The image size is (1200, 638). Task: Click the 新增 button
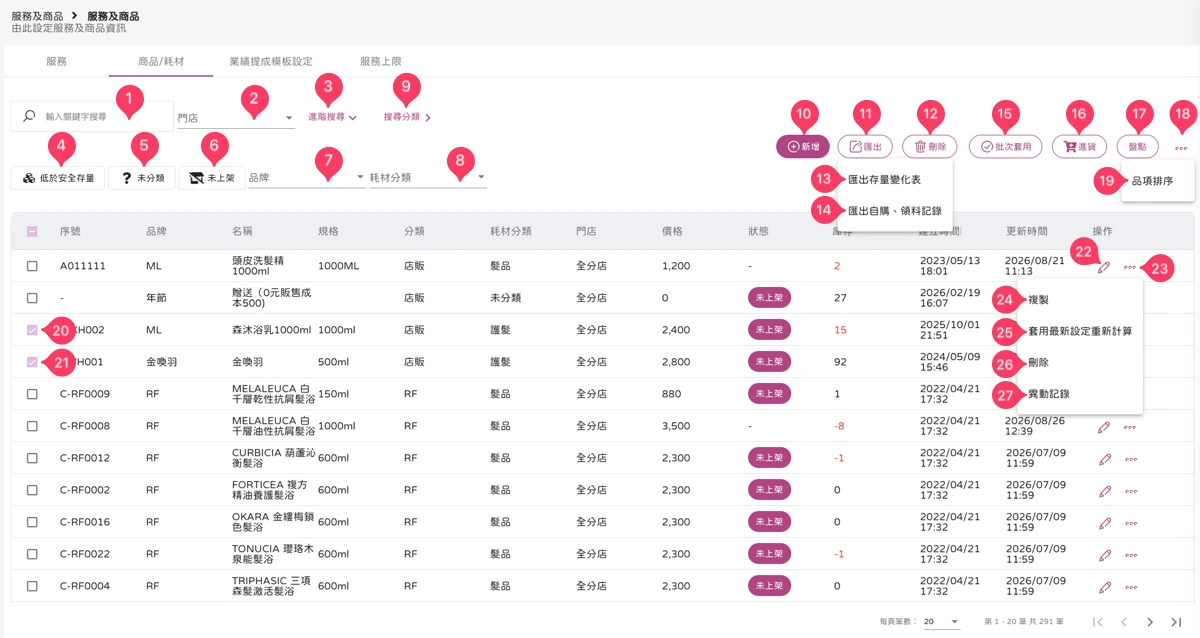pos(803,146)
